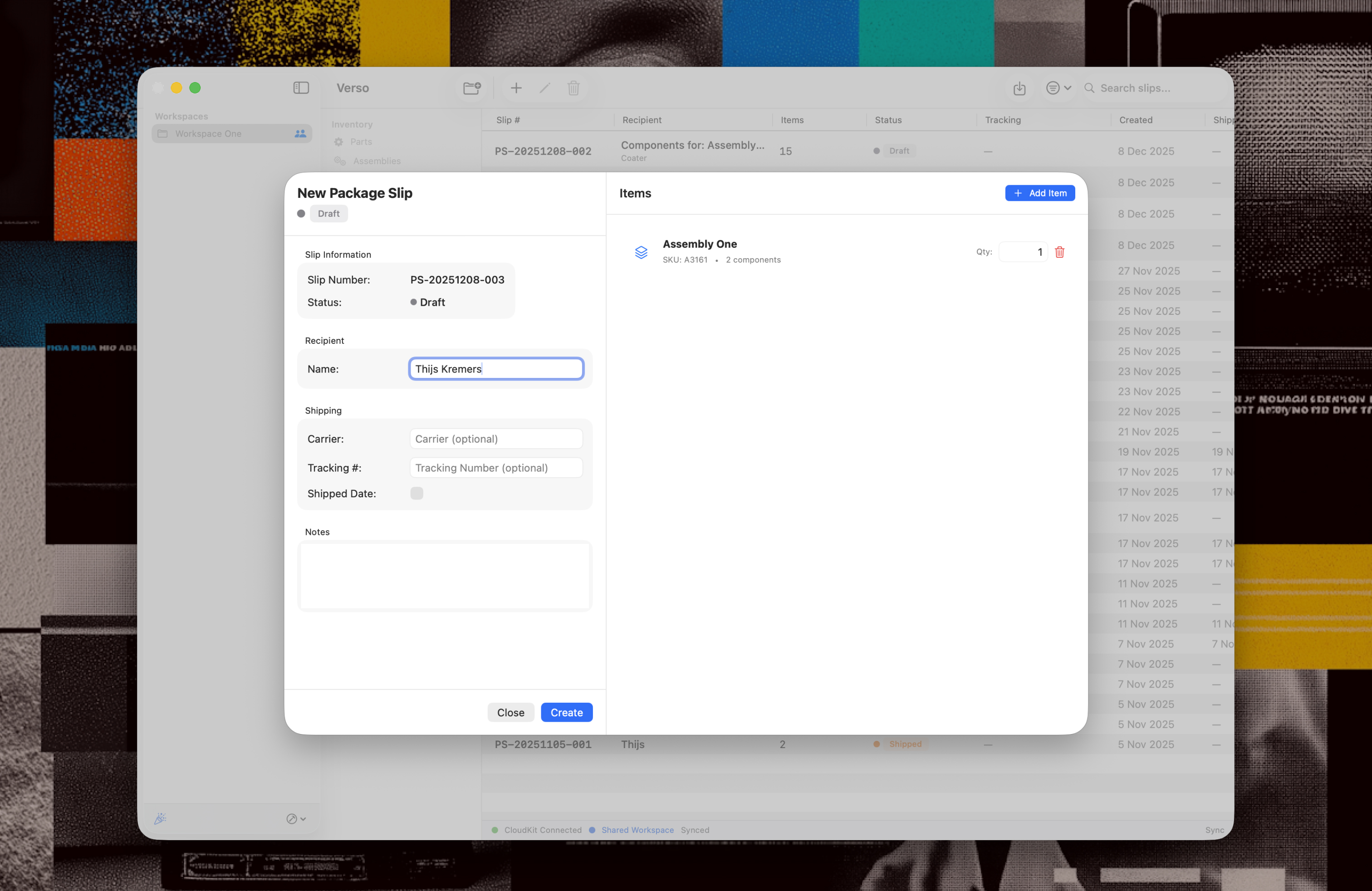The image size is (1372, 891).
Task: Click the Add Item button
Action: point(1039,193)
